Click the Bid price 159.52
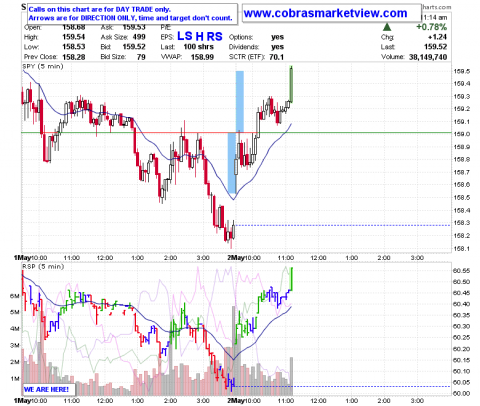Screen dimensions: 480x406 point(134,47)
